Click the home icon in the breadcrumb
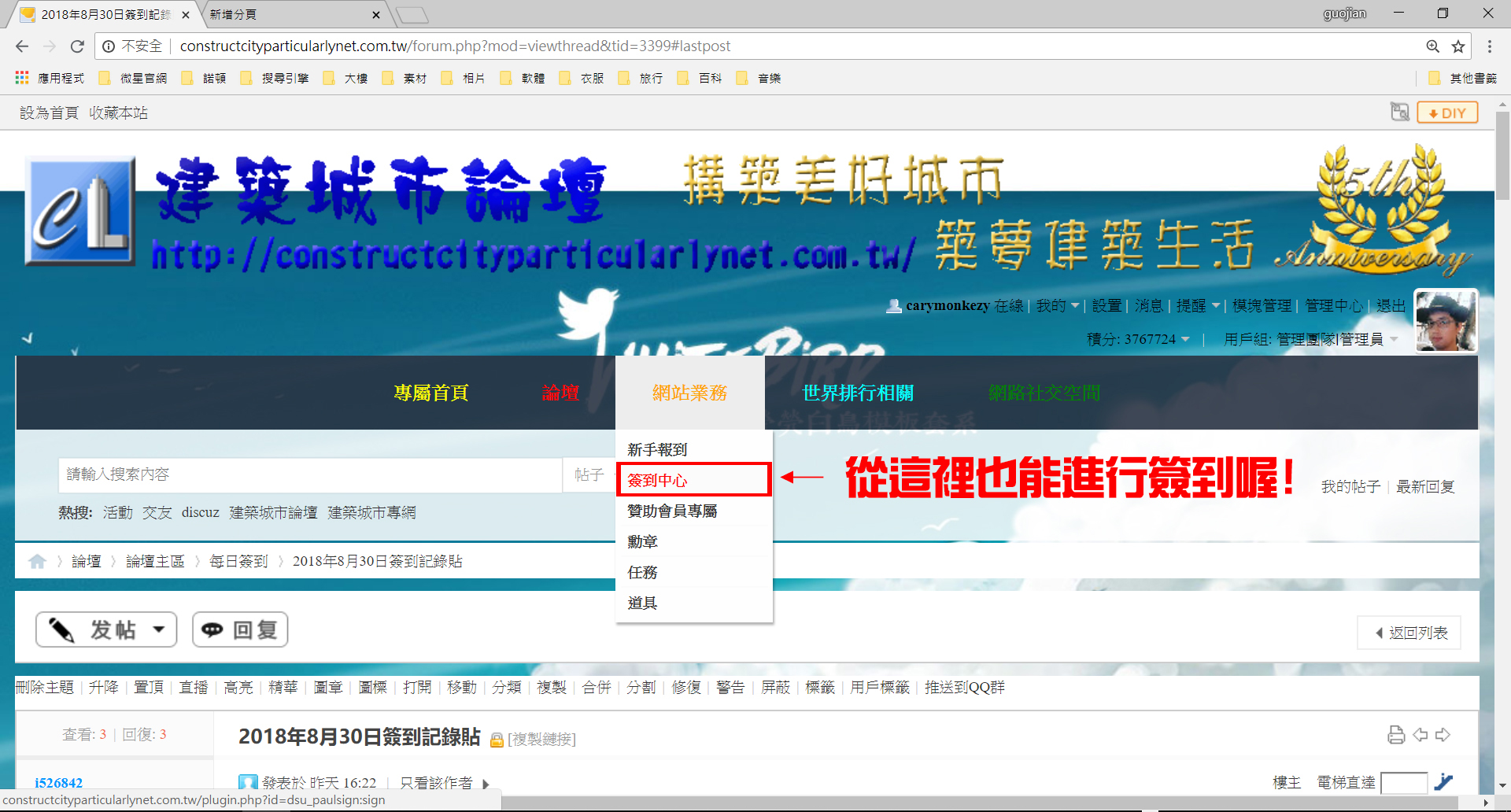The height and width of the screenshot is (812, 1511). pos(37,561)
